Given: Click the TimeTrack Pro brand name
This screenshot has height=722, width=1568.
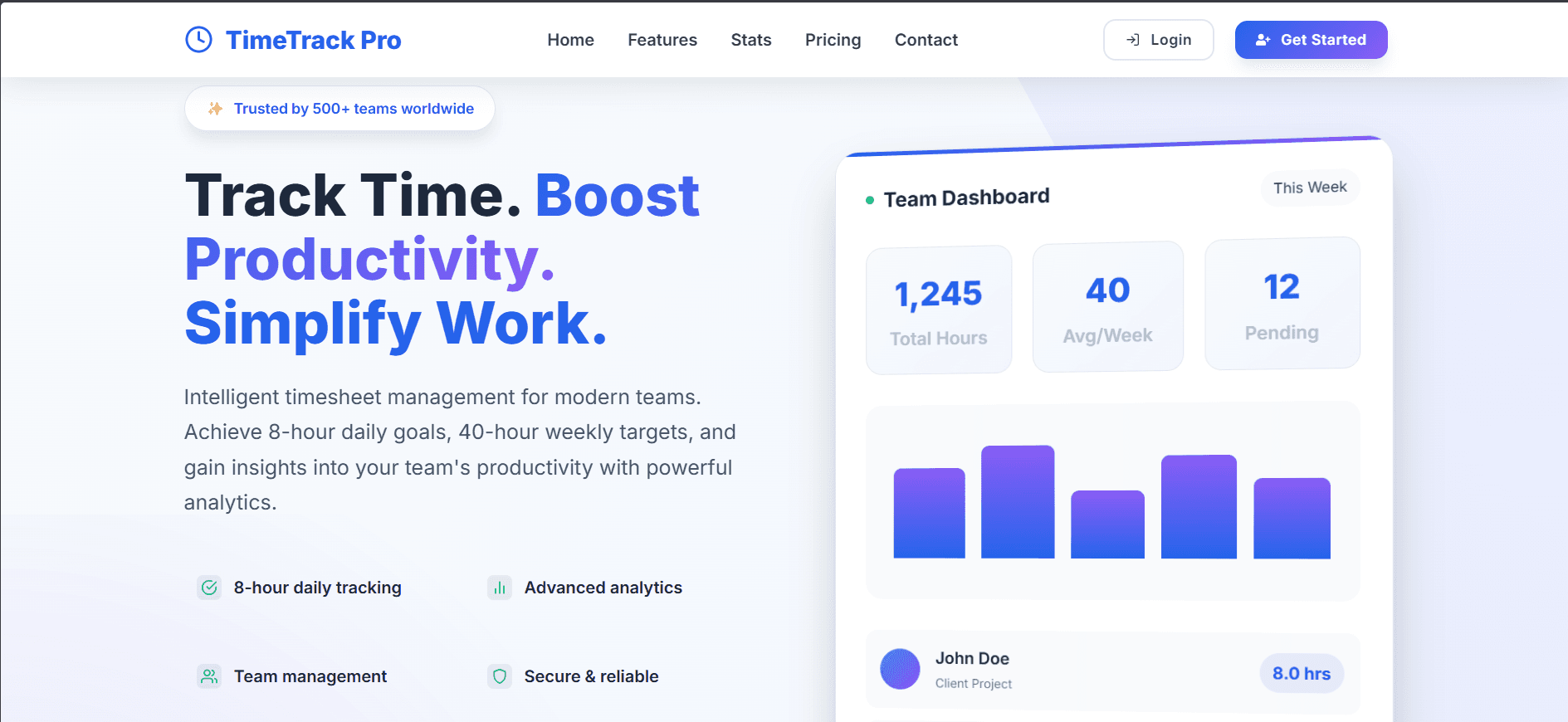Looking at the screenshot, I should pyautogui.click(x=314, y=40).
